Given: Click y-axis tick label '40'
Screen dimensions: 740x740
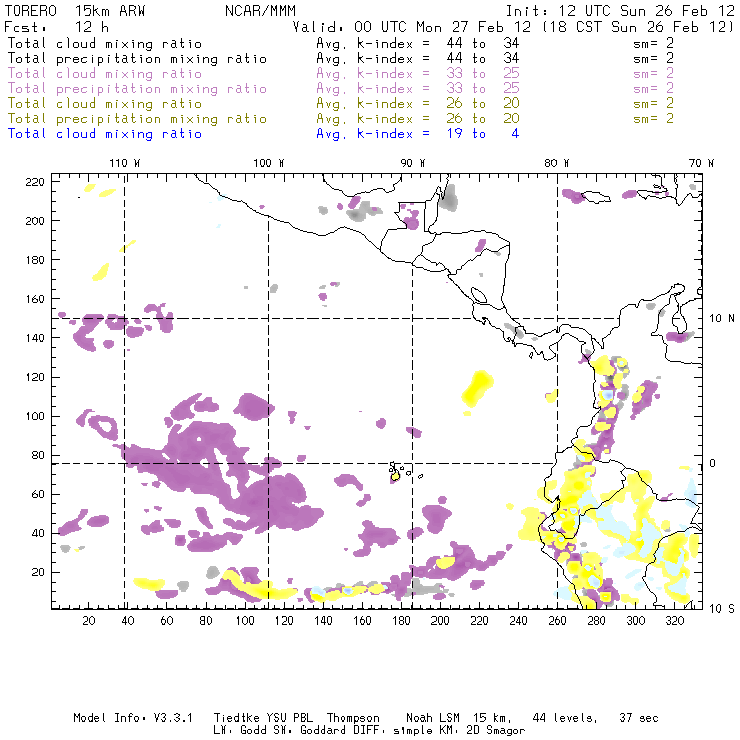Looking at the screenshot, I should pos(38,533).
